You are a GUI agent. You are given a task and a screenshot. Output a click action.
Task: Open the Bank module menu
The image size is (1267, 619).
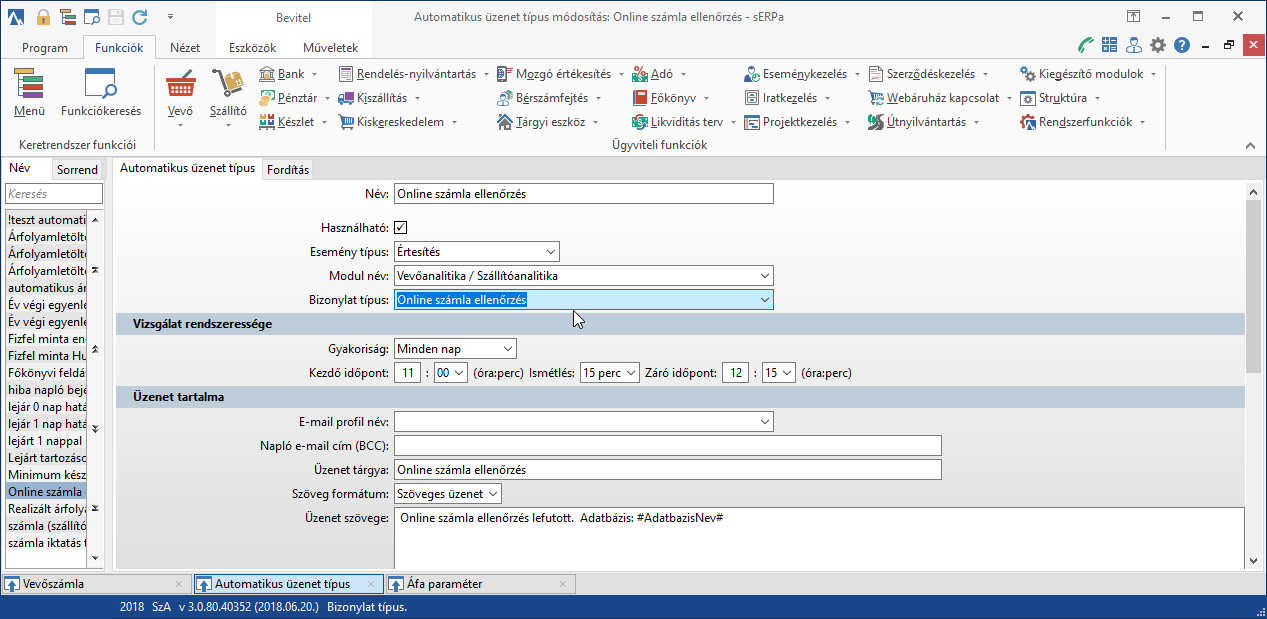tap(288, 74)
